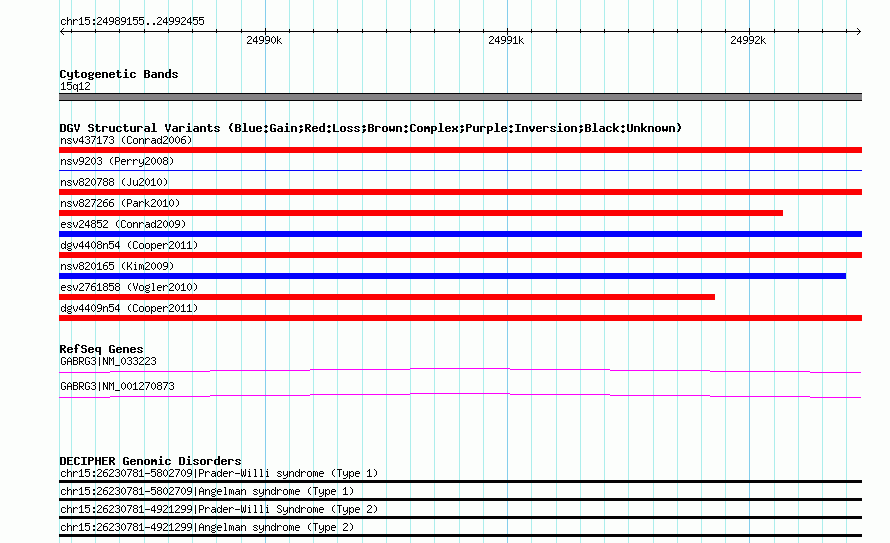890x543 pixels.
Task: Click the 24991k ruler tick label
Action: [x=506, y=40]
